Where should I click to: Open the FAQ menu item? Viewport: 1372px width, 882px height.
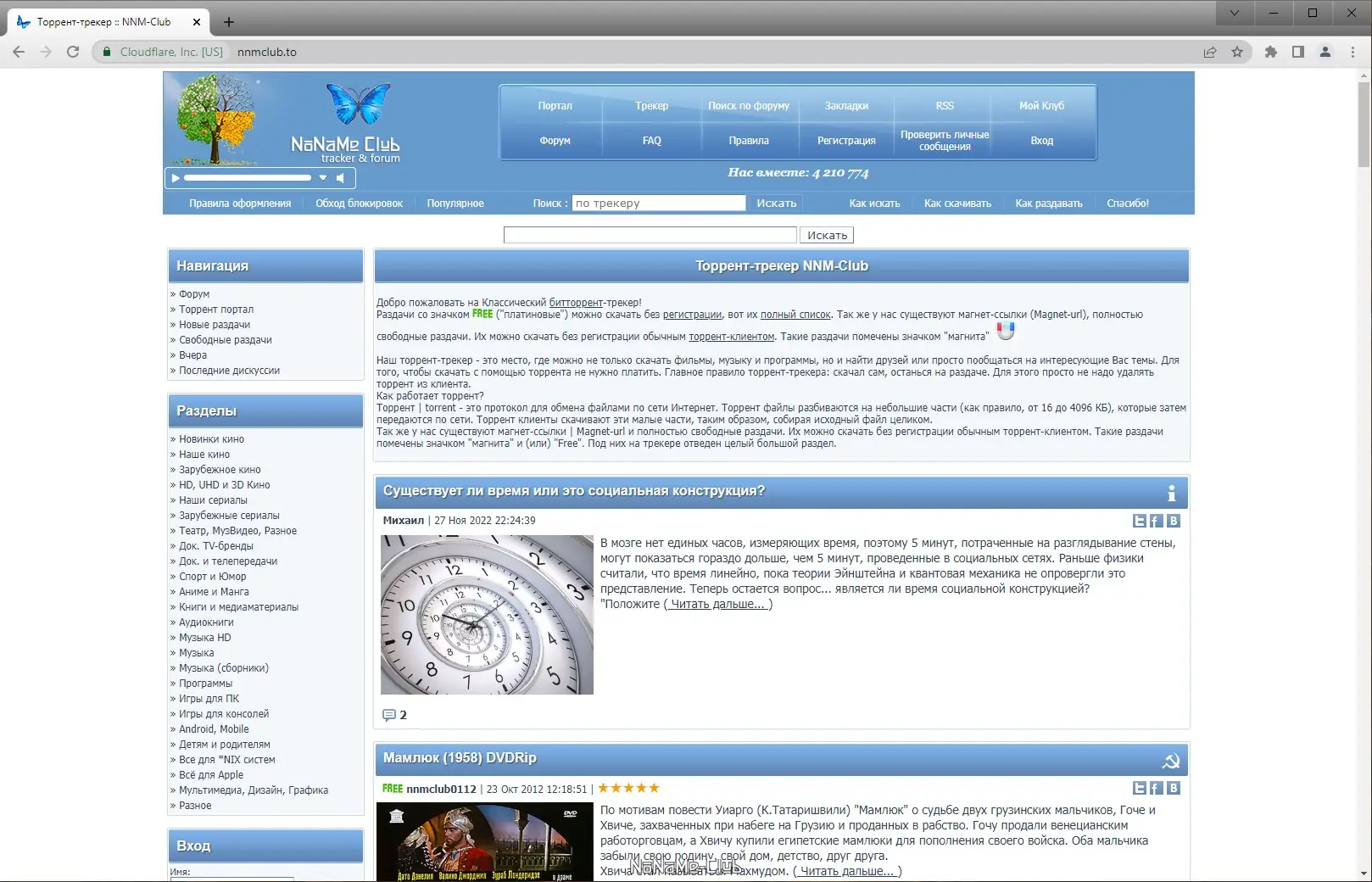652,141
